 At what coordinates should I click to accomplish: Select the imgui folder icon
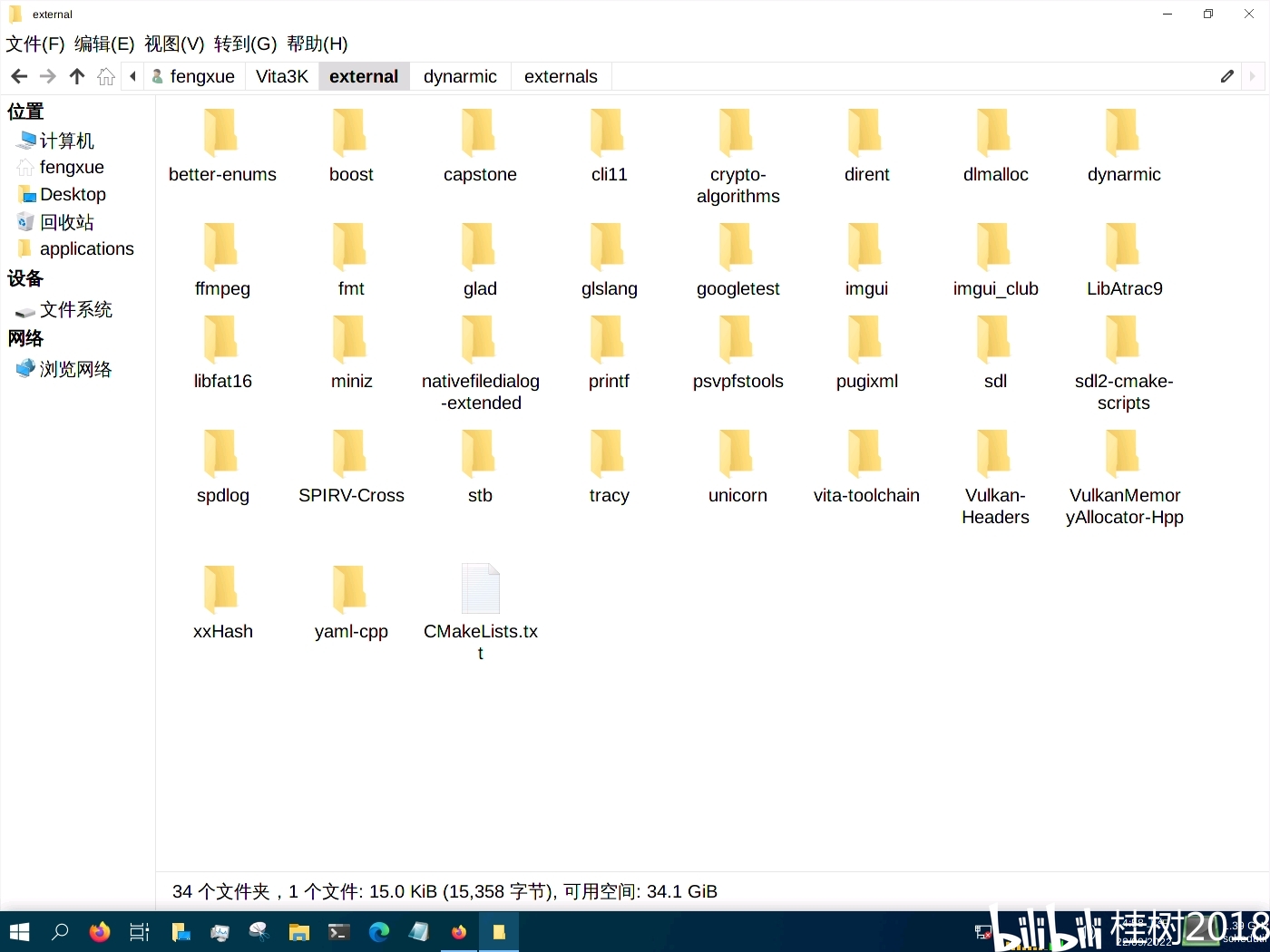point(865,247)
